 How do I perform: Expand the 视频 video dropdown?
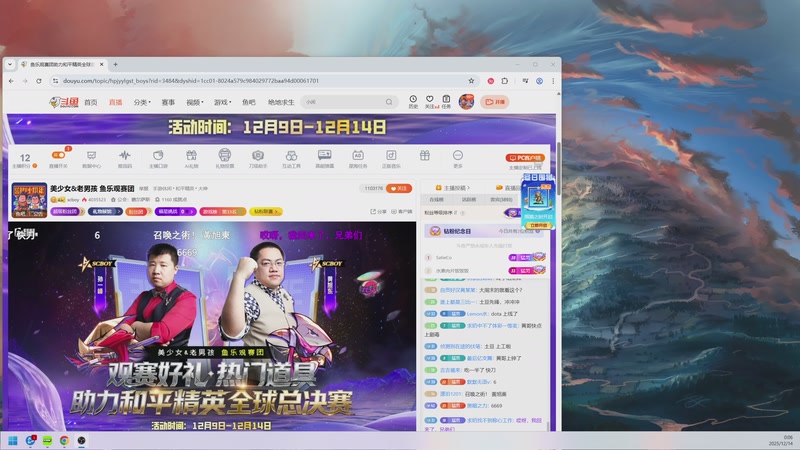[194, 102]
